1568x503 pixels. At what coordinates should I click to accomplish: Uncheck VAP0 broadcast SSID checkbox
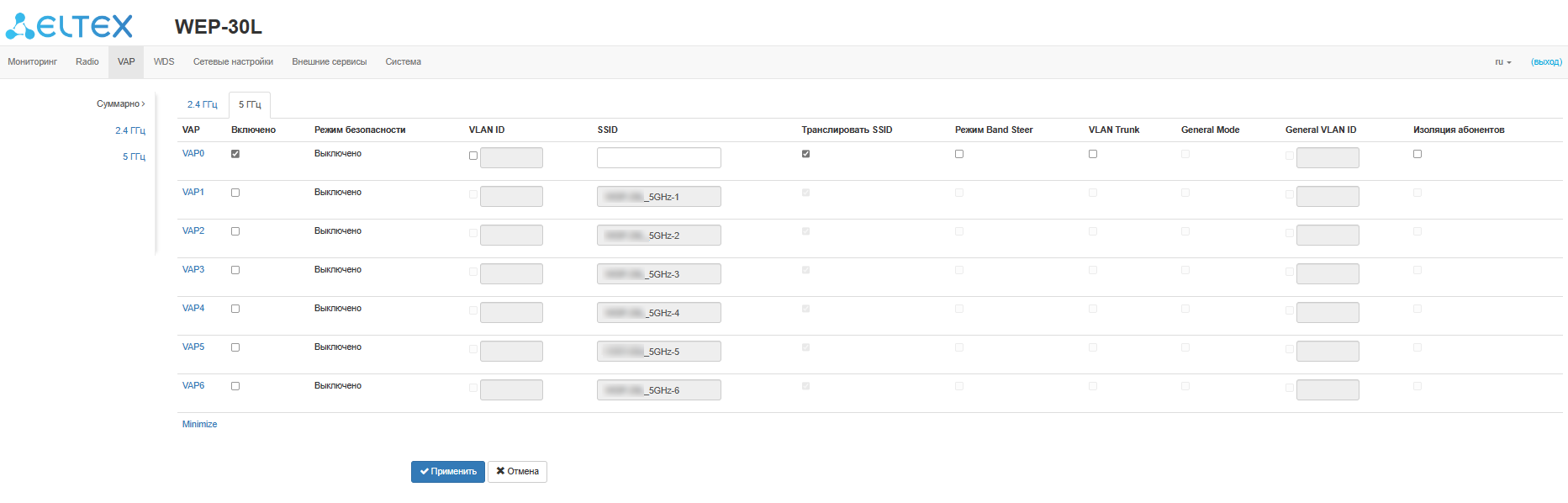coord(806,154)
